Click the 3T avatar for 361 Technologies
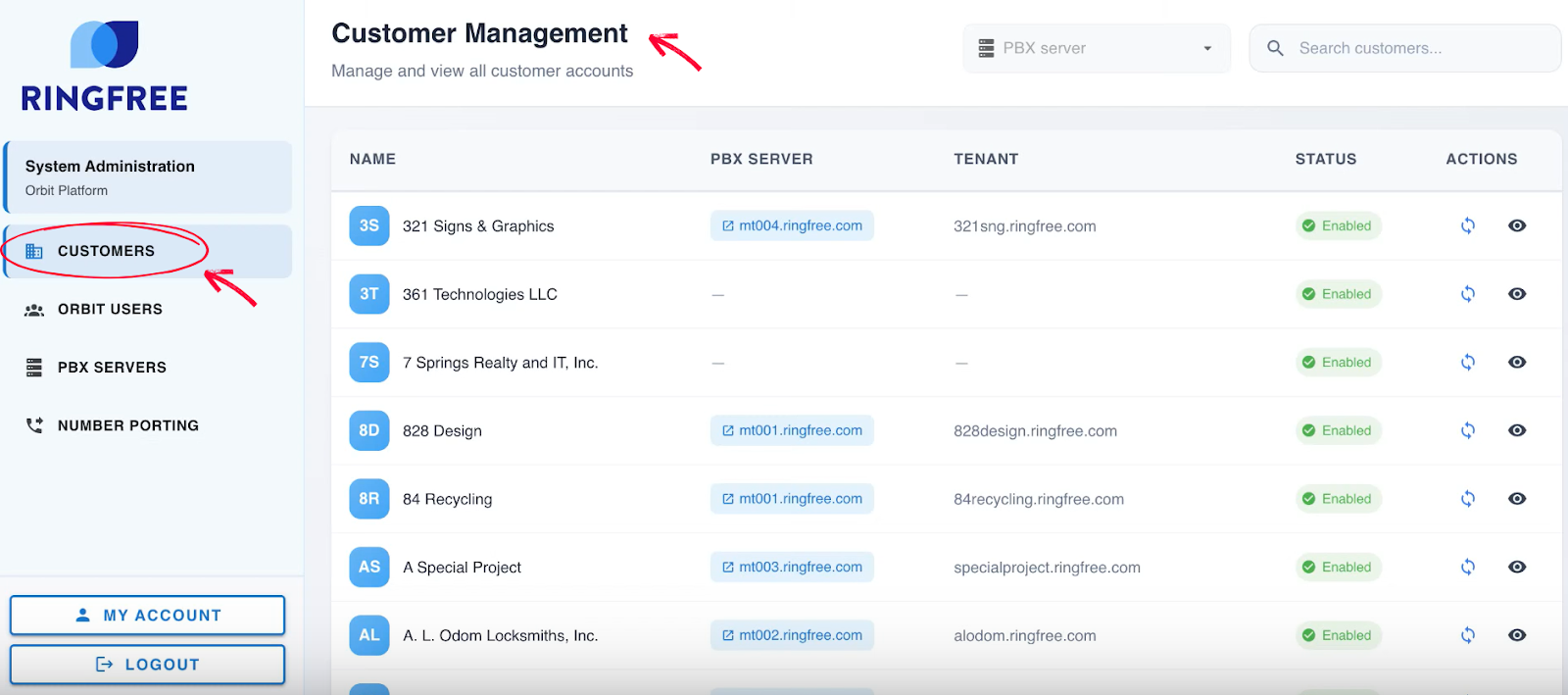This screenshot has width=1568, height=695. pos(369,294)
